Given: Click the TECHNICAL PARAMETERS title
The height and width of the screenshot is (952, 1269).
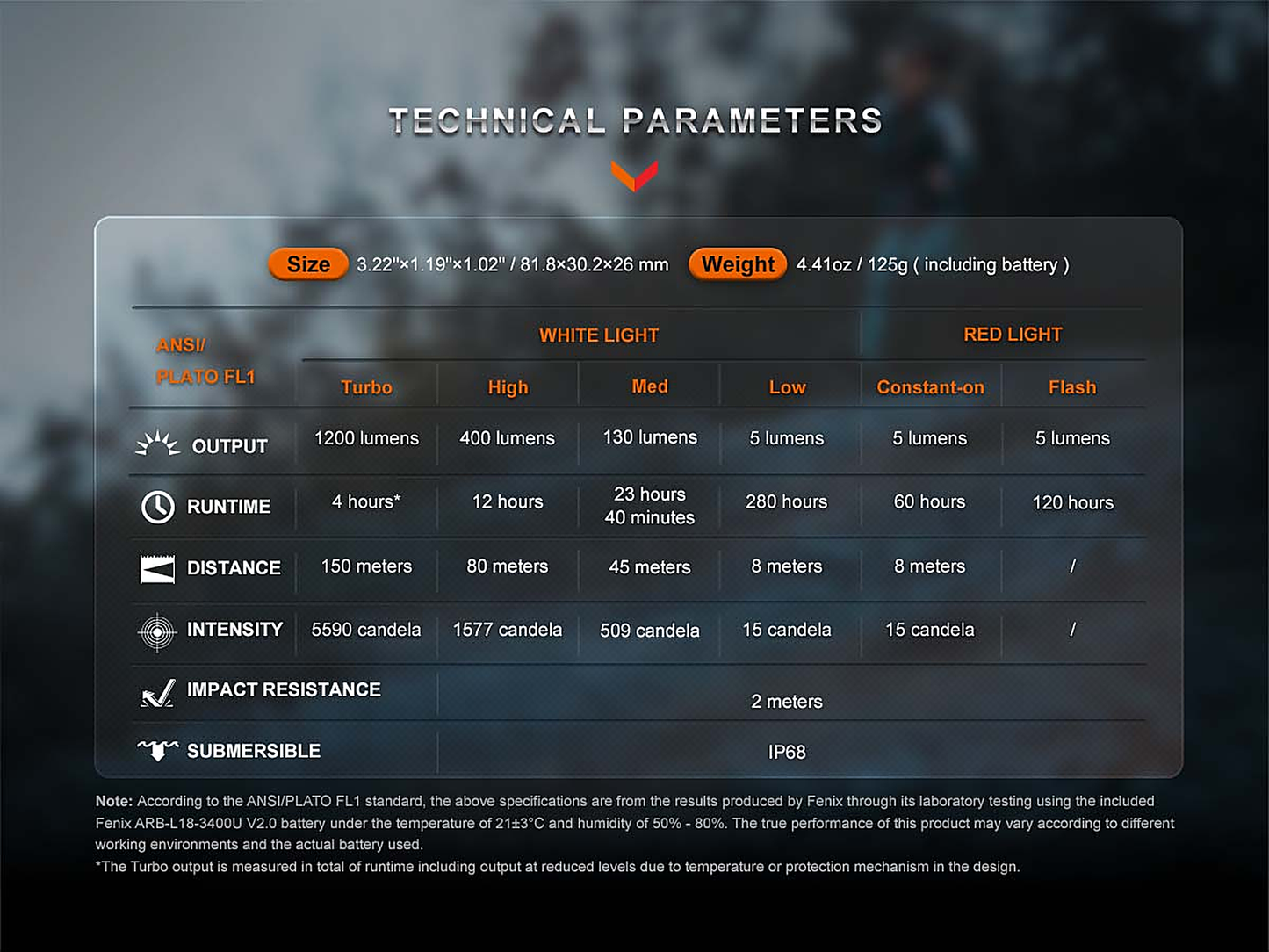Looking at the screenshot, I should (x=635, y=121).
